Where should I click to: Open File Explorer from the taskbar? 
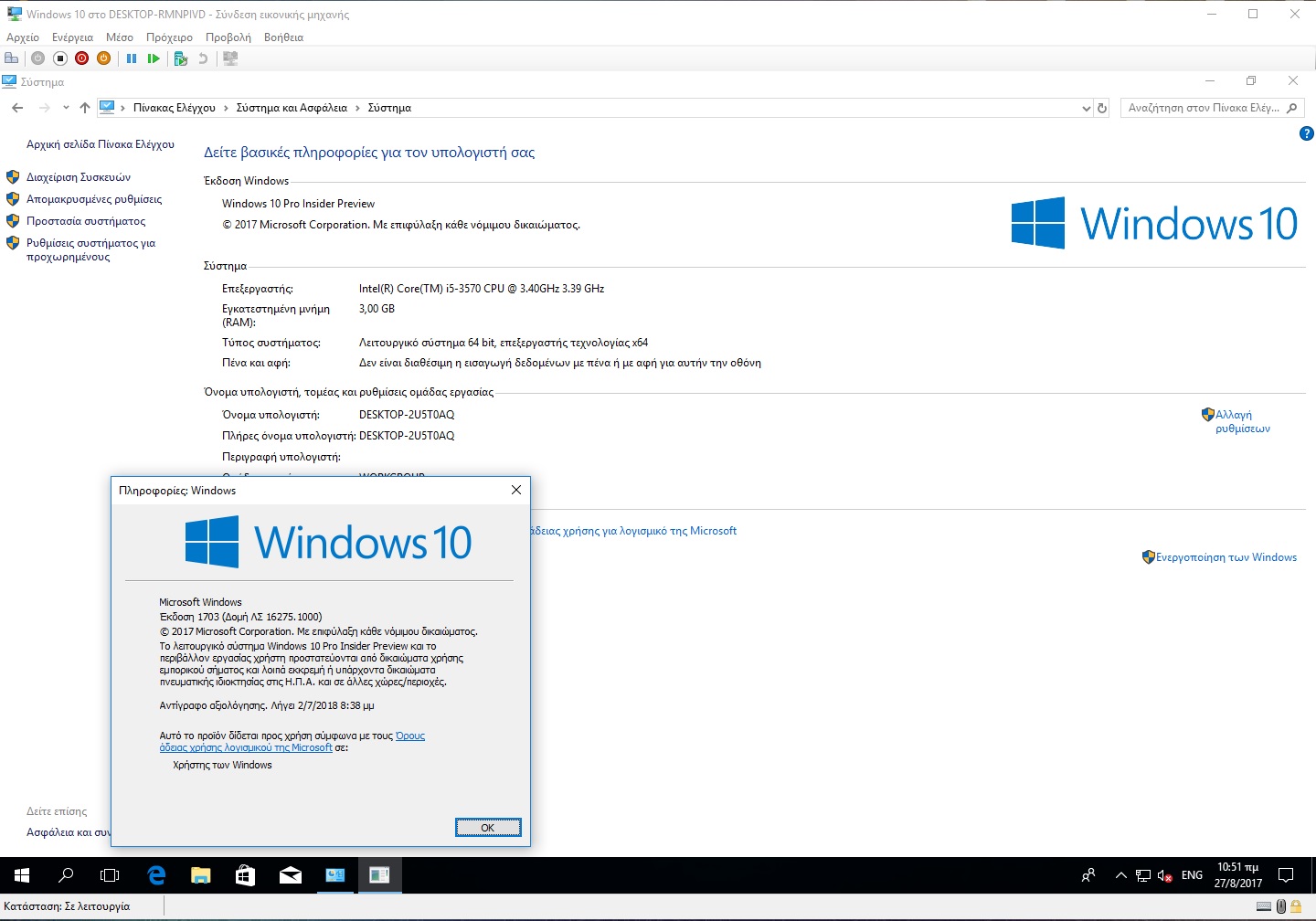201,875
